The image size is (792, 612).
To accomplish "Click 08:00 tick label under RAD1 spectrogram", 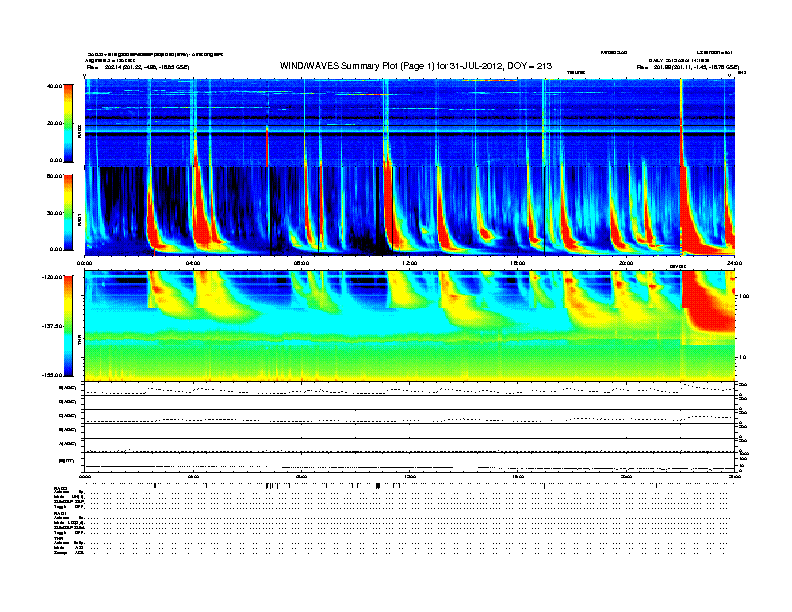I will point(301,263).
